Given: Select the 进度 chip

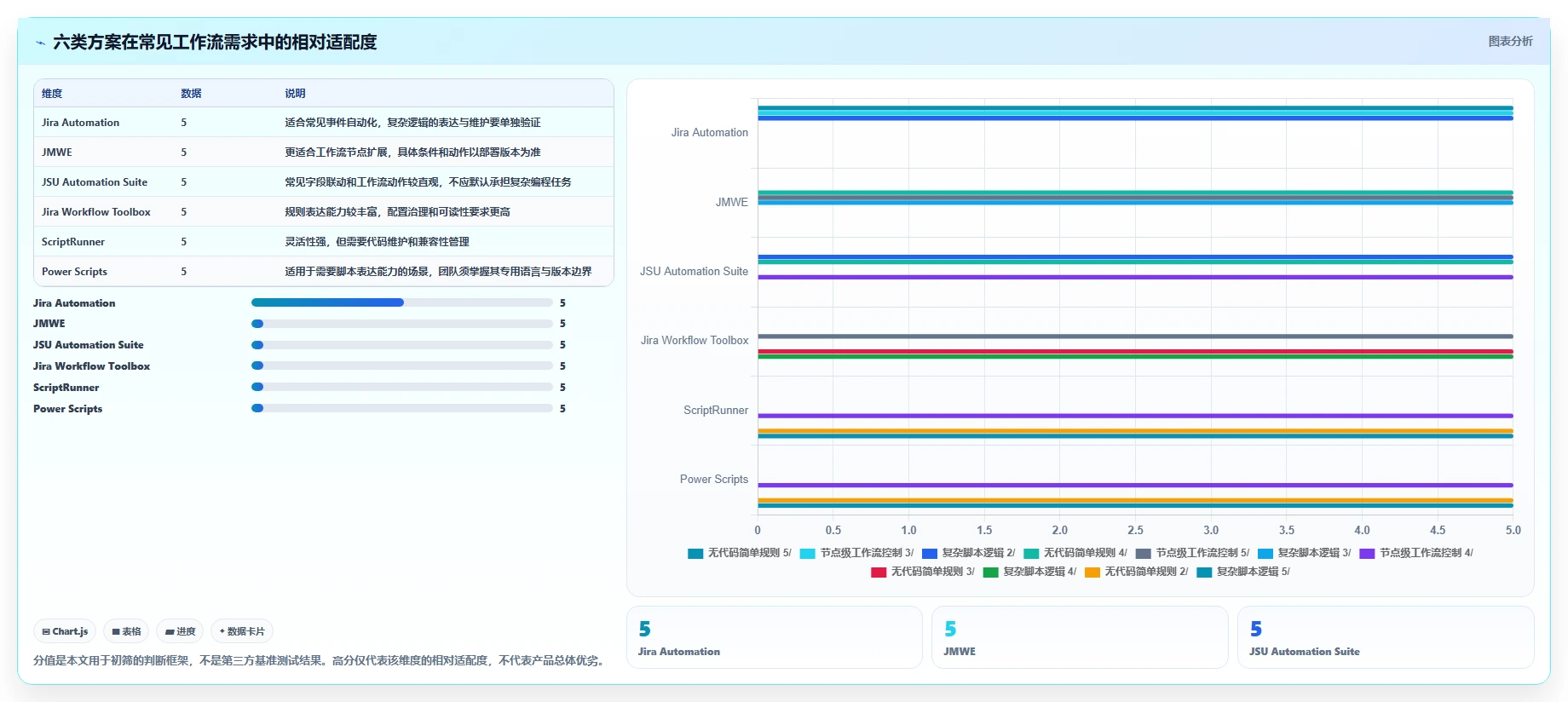Looking at the screenshot, I should [180, 631].
